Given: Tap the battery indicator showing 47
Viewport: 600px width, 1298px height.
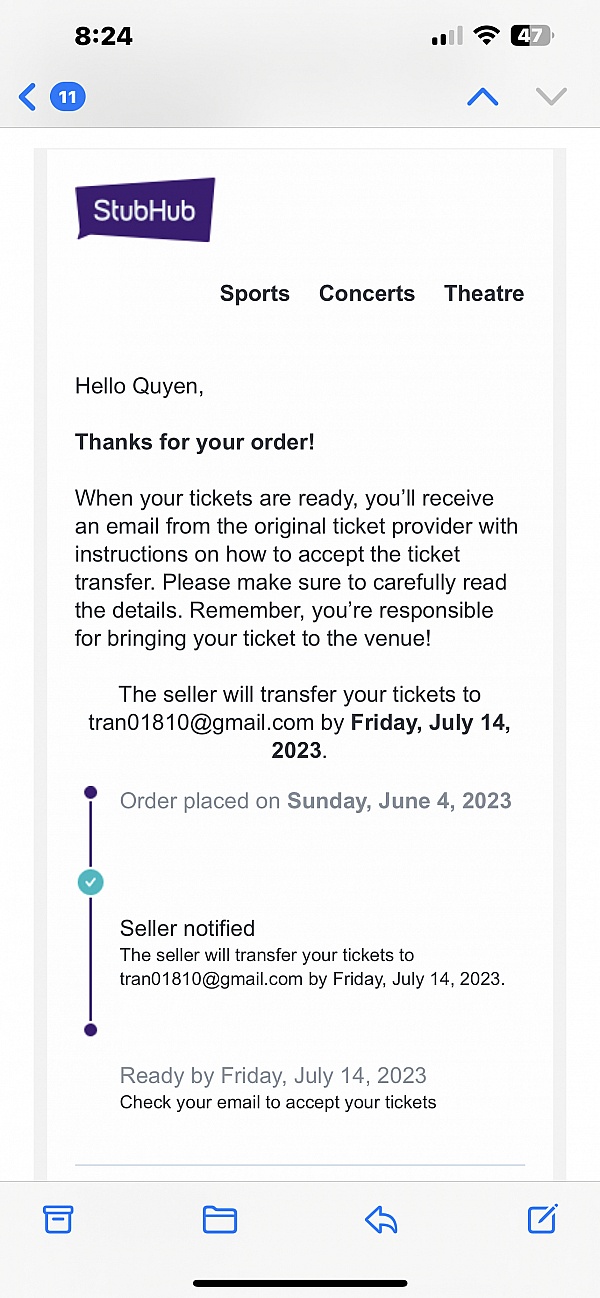Looking at the screenshot, I should click(x=533, y=34).
